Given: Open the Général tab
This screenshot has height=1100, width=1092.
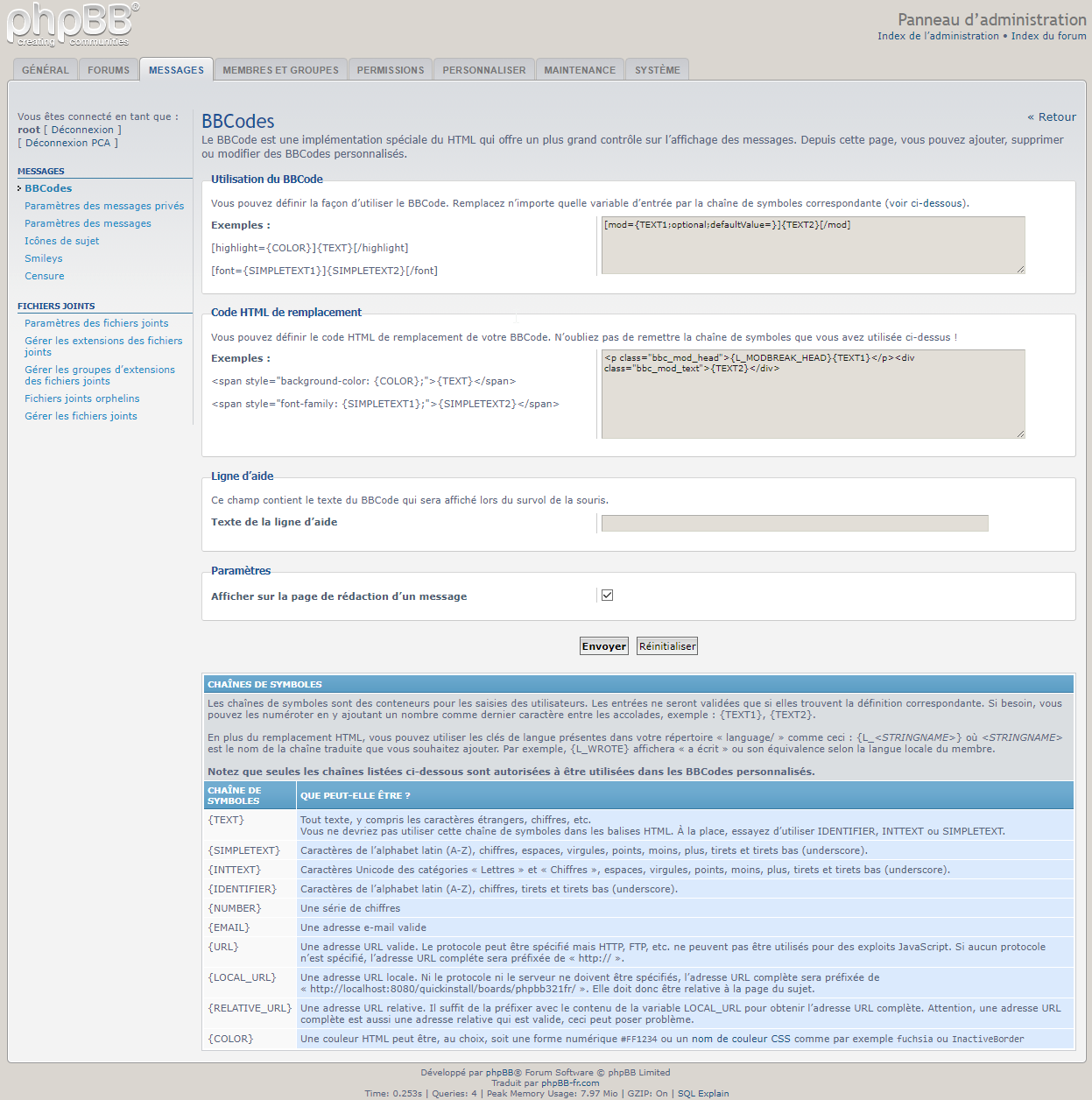Looking at the screenshot, I should pyautogui.click(x=46, y=70).
